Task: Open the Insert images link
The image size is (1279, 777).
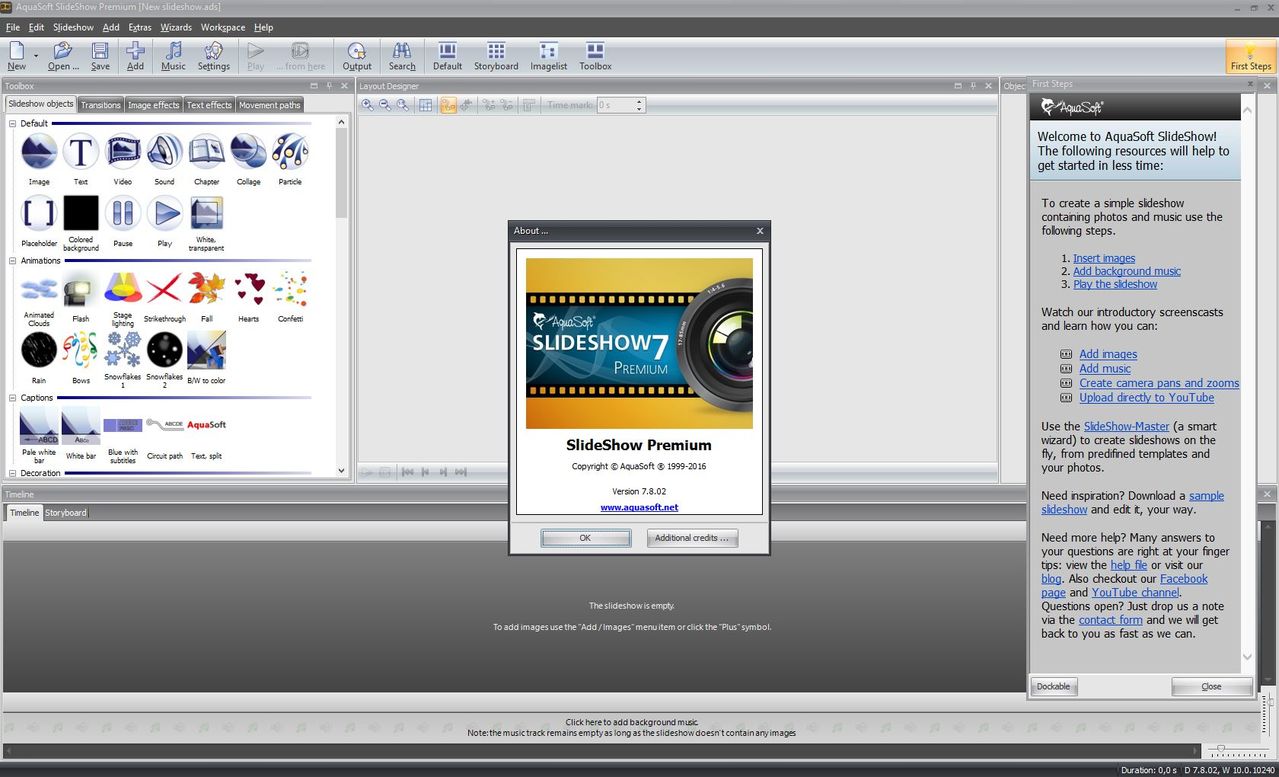Action: click(1104, 258)
